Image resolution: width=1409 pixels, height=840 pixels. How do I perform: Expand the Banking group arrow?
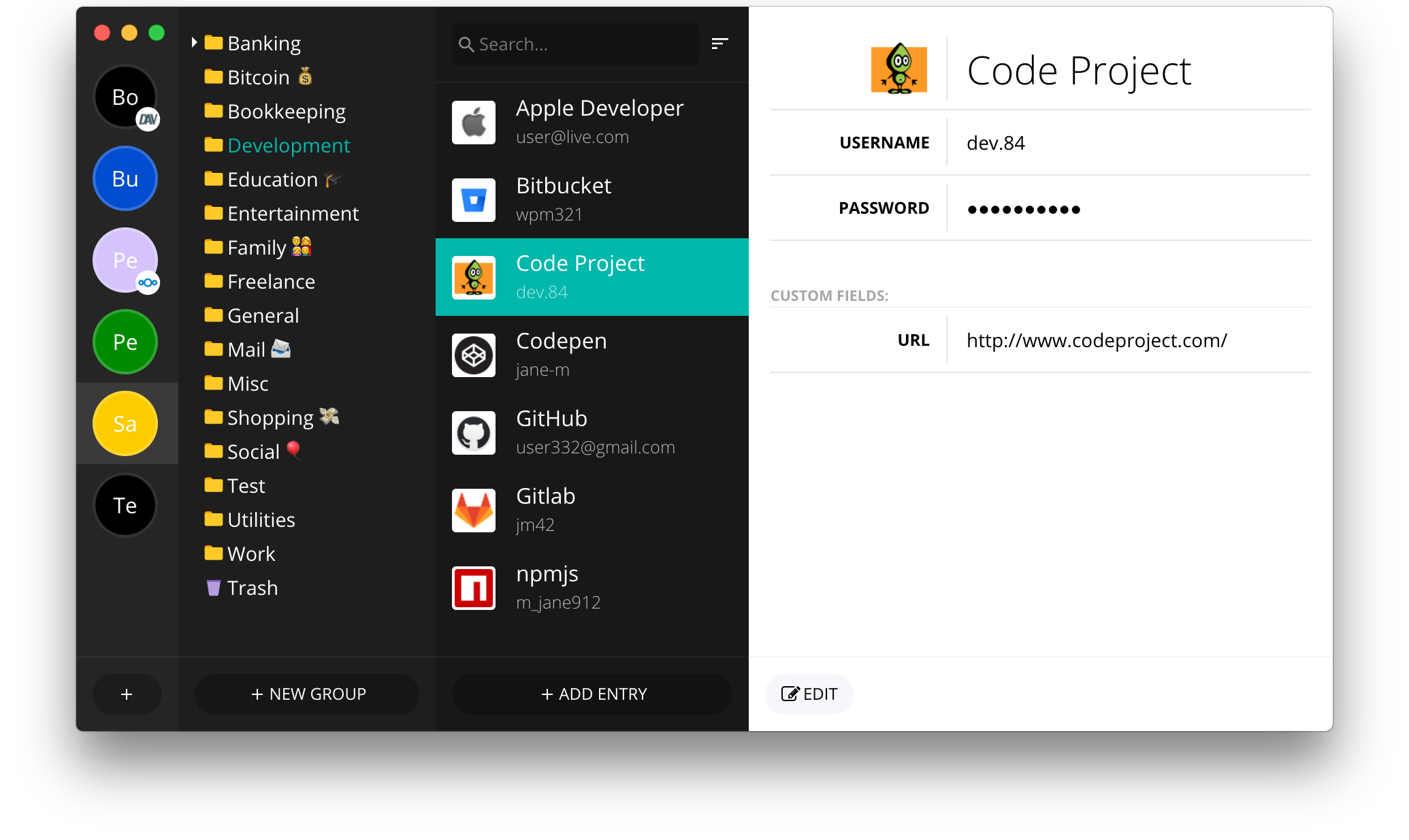pos(194,43)
